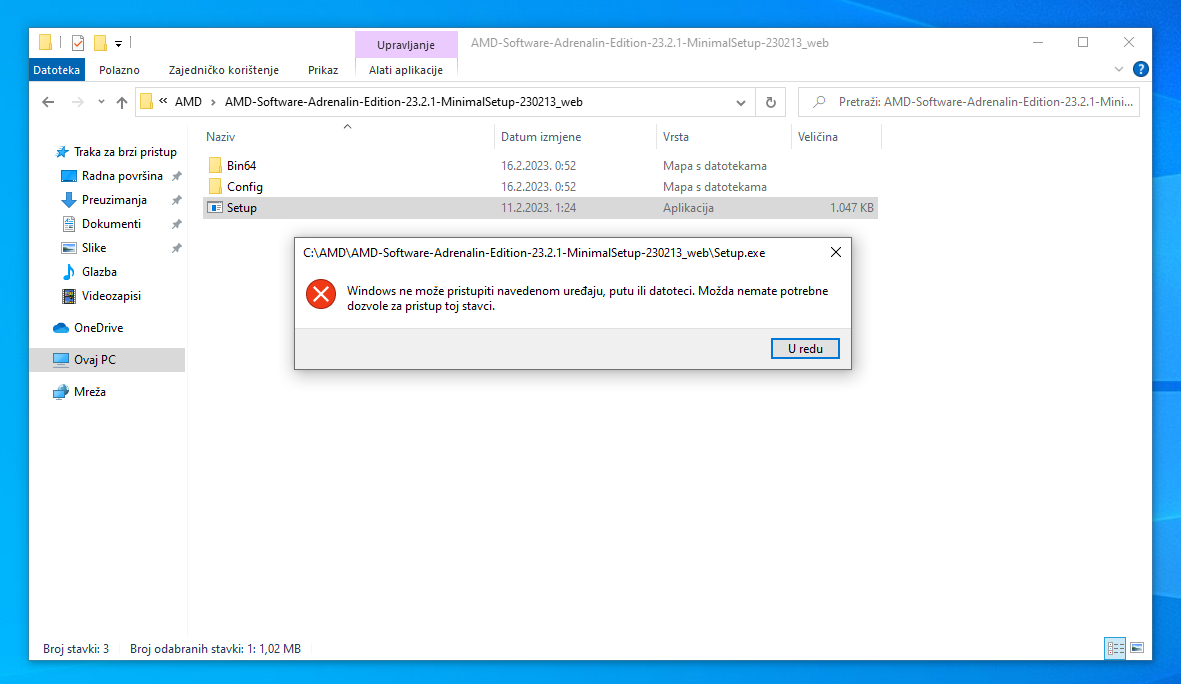Image resolution: width=1181 pixels, height=684 pixels.
Task: Open OneDrive in the sidebar
Action: (98, 328)
